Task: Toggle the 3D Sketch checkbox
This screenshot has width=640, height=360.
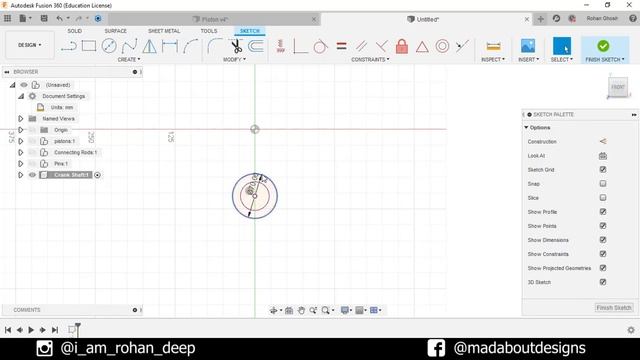Action: (x=603, y=282)
